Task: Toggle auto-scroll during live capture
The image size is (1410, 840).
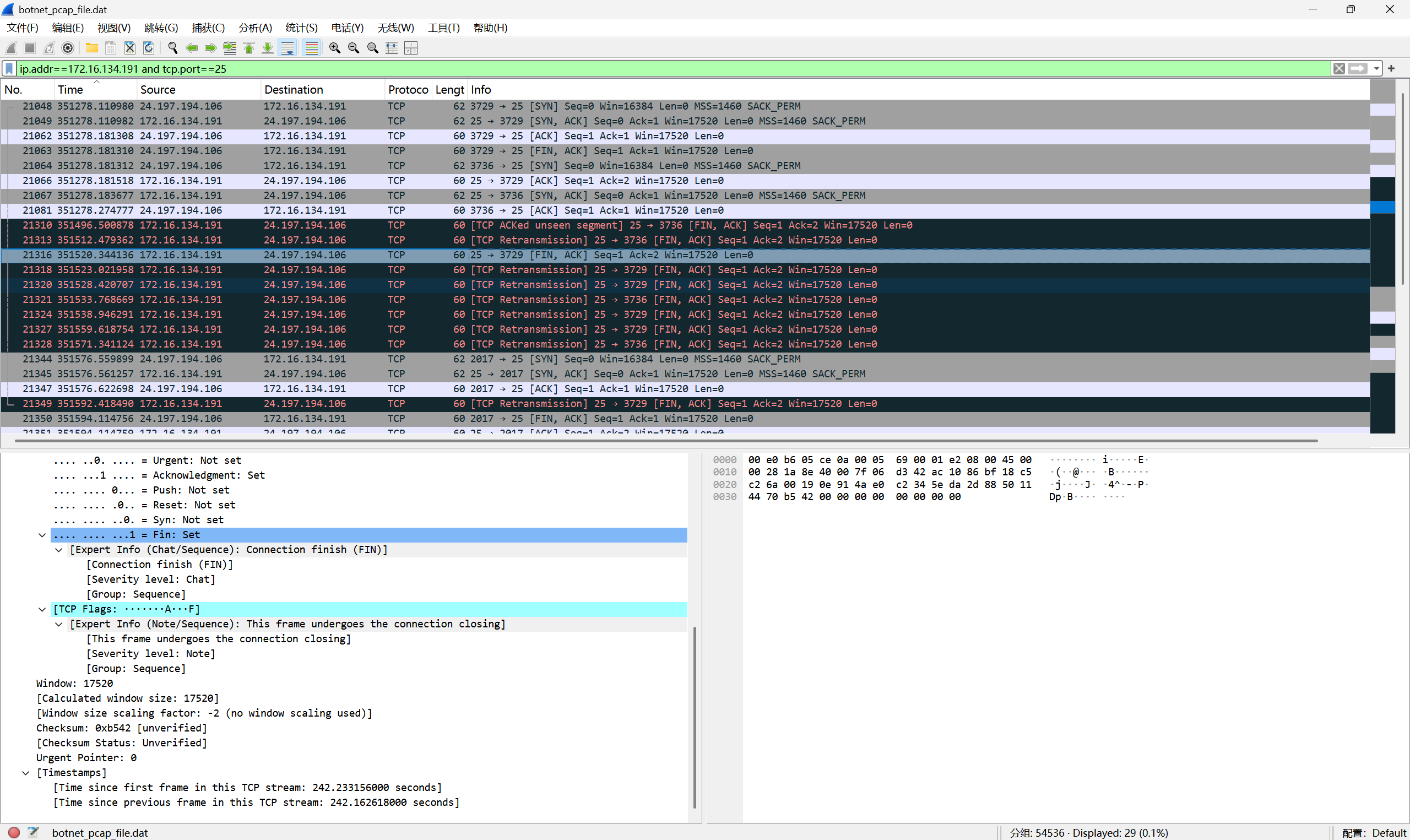Action: click(x=288, y=48)
